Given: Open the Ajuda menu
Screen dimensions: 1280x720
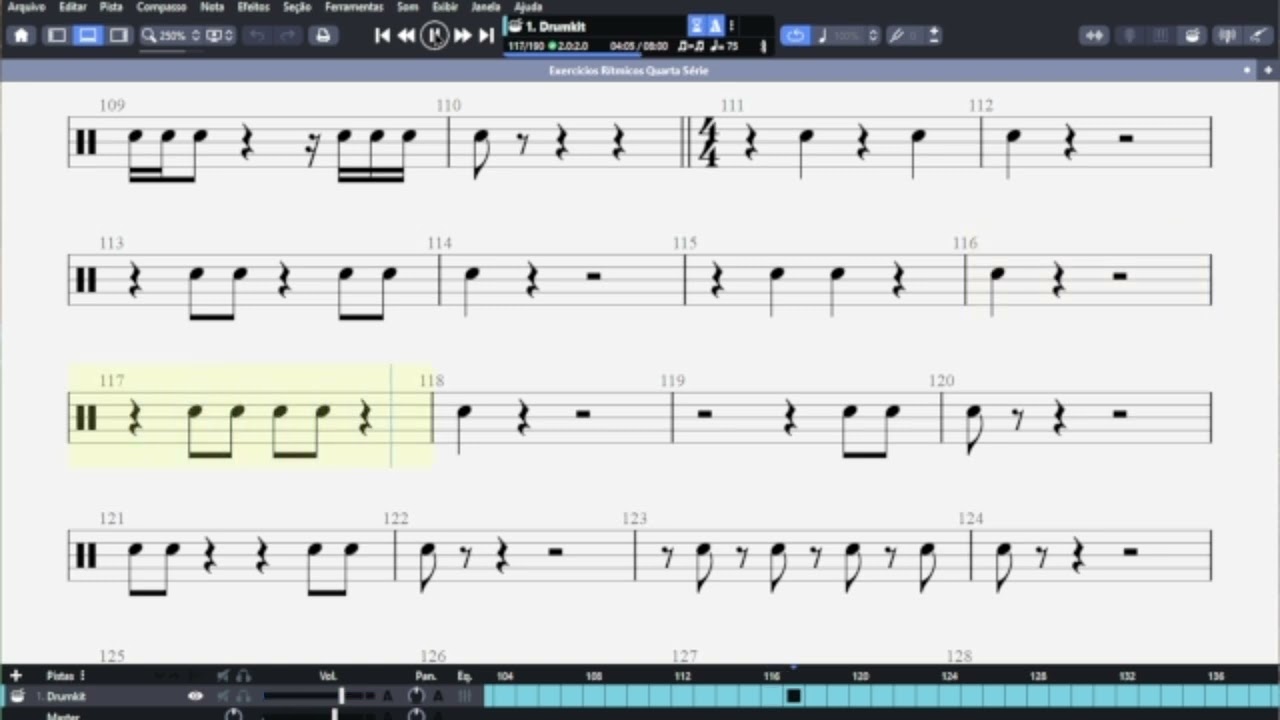Looking at the screenshot, I should click(x=528, y=7).
